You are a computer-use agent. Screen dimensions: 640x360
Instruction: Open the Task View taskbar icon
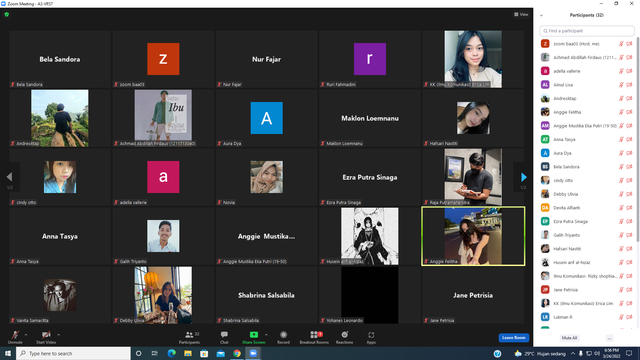click(155, 353)
